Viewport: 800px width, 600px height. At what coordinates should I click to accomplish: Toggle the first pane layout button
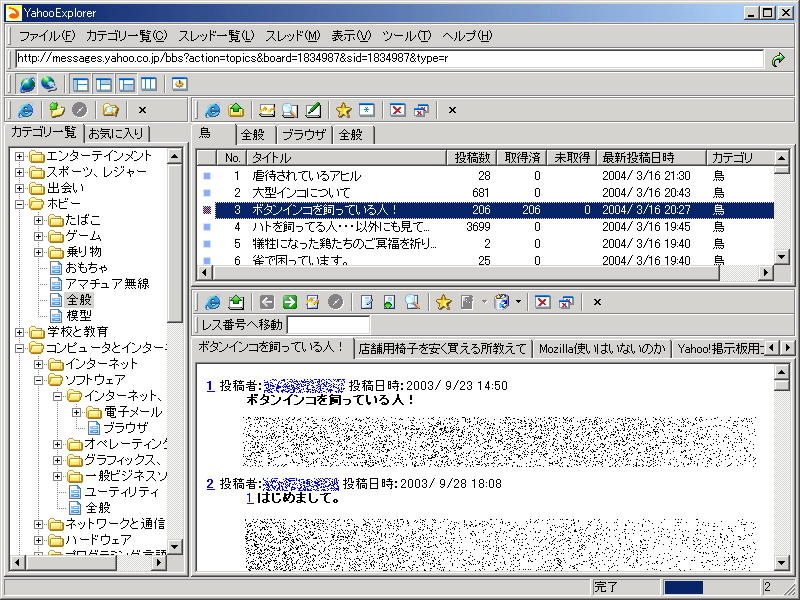81,84
